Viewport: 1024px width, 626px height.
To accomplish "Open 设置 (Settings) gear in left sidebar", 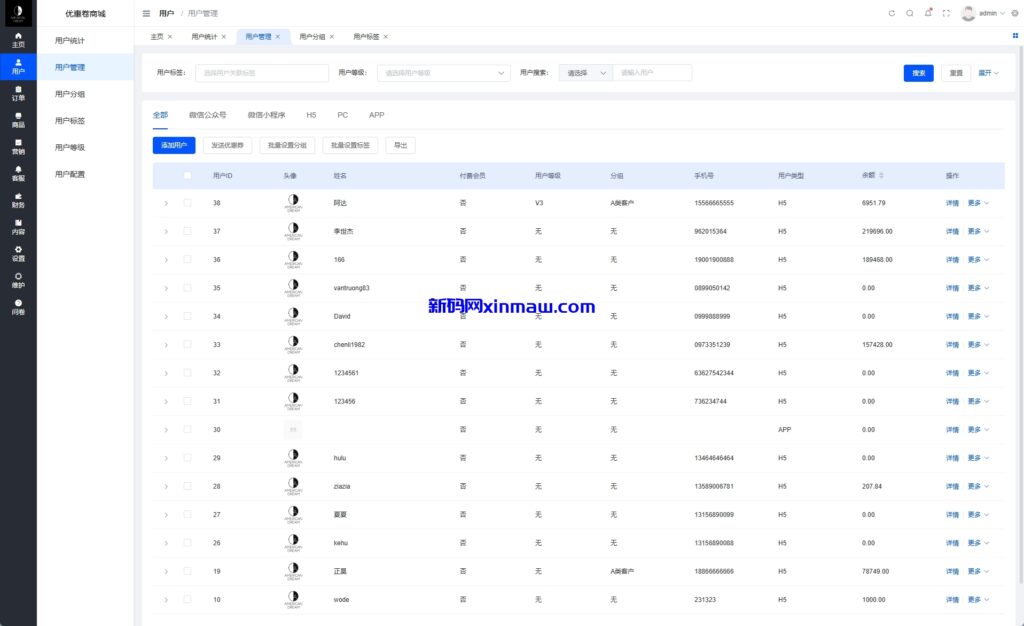I will click(18, 253).
